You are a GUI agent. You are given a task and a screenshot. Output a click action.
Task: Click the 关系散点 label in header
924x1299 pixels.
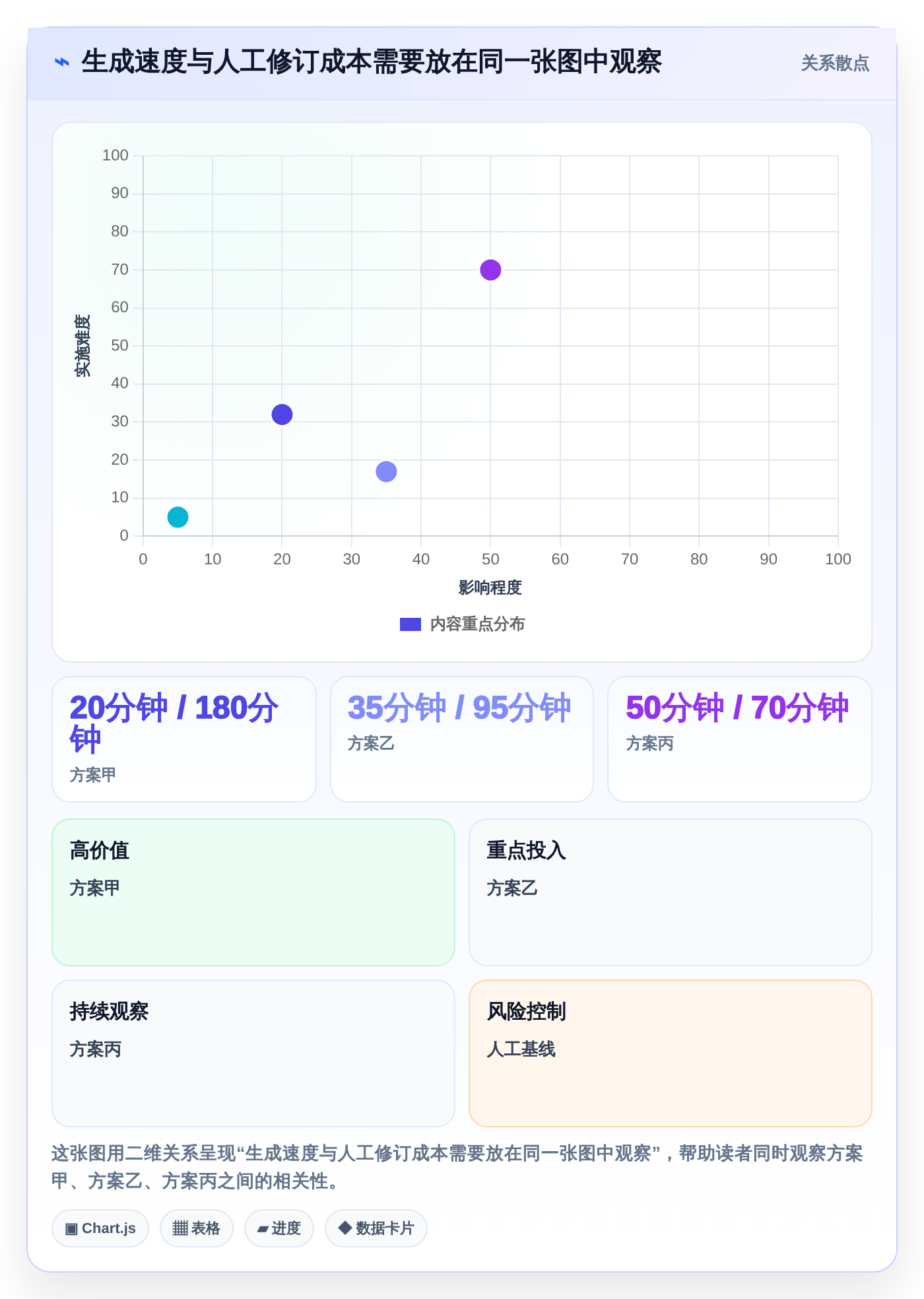pos(835,63)
